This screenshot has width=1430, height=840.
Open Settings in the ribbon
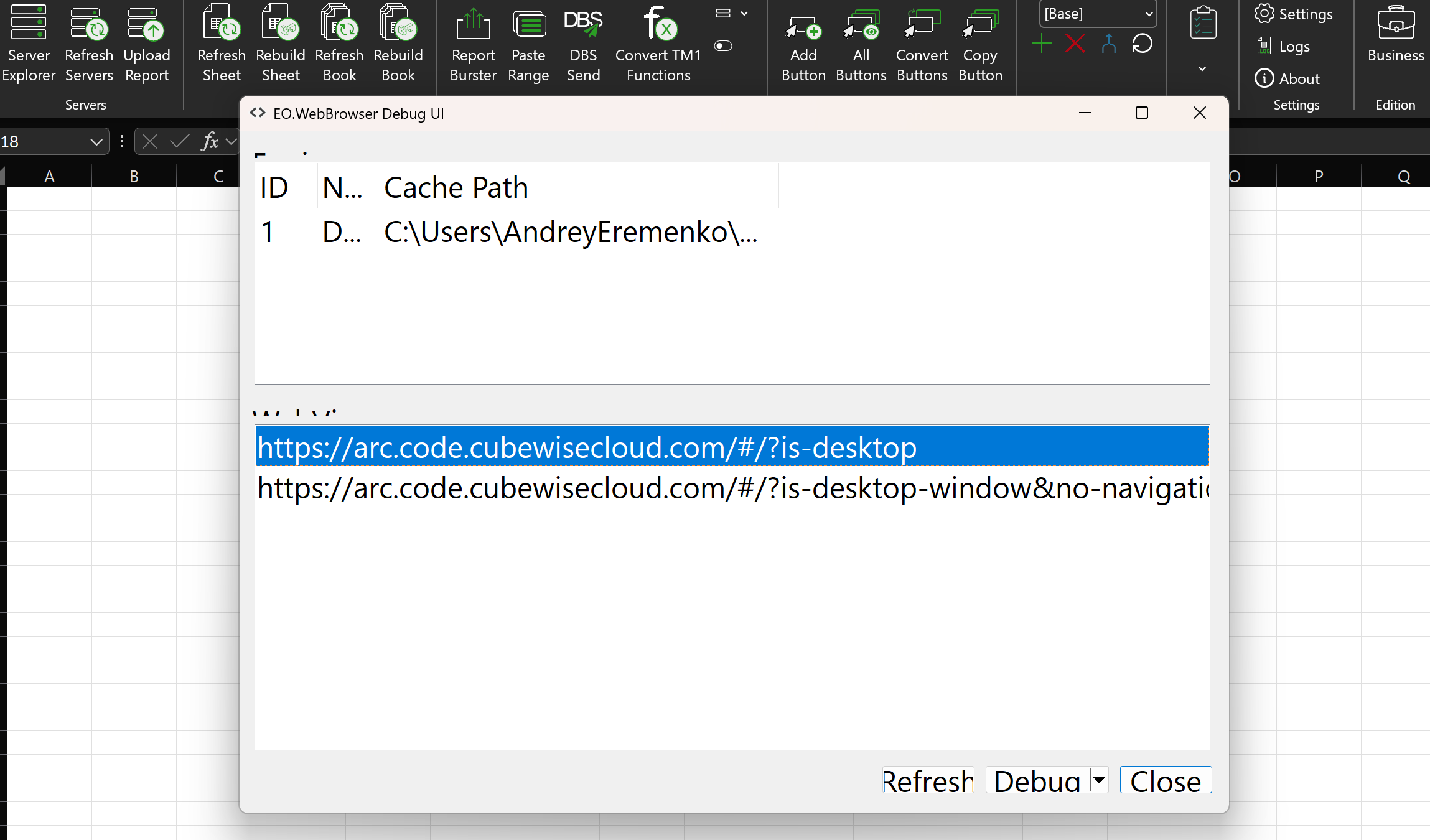pyautogui.click(x=1294, y=14)
